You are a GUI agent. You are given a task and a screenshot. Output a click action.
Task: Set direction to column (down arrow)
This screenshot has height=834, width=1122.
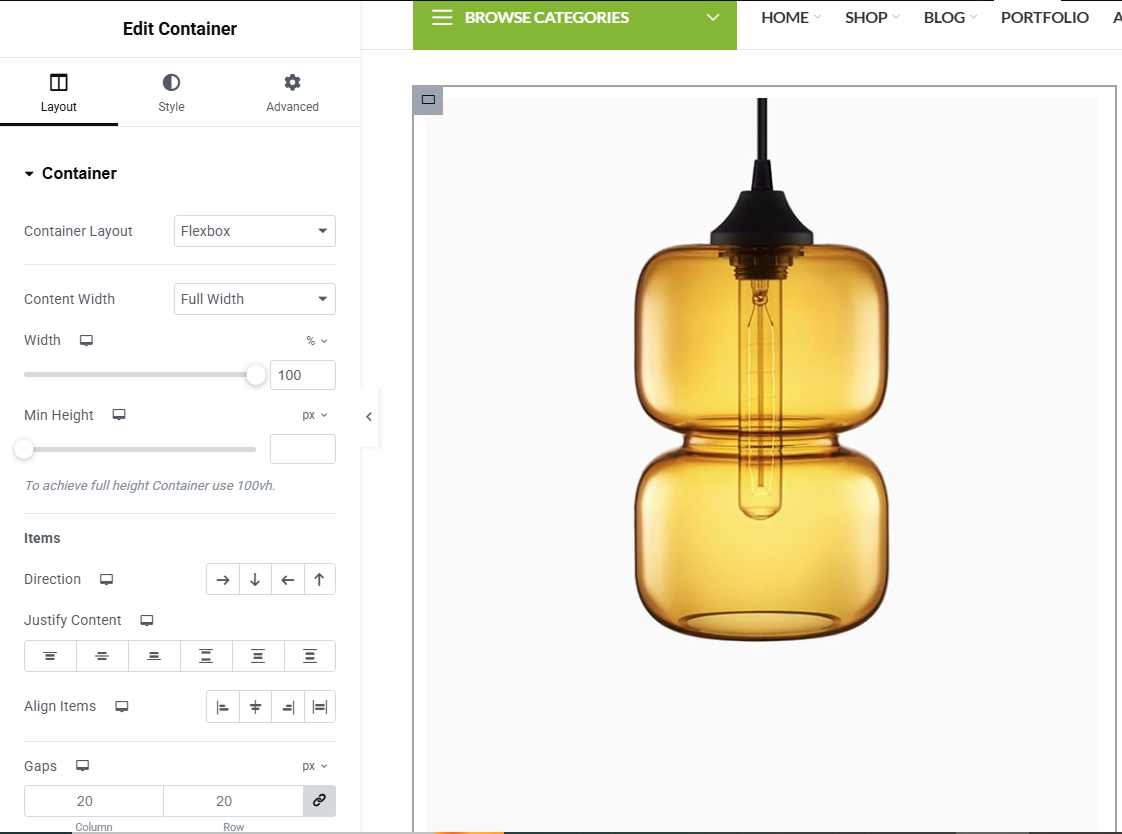pyautogui.click(x=255, y=579)
